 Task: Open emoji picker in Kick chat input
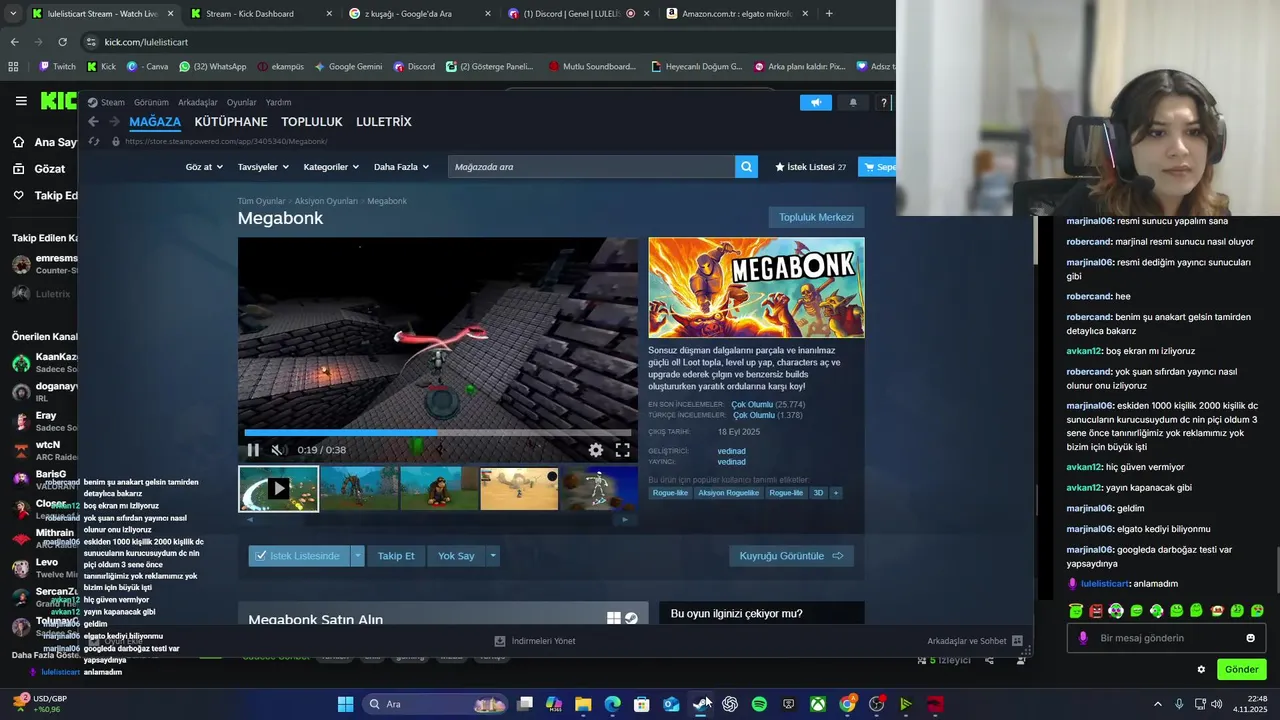point(1250,638)
